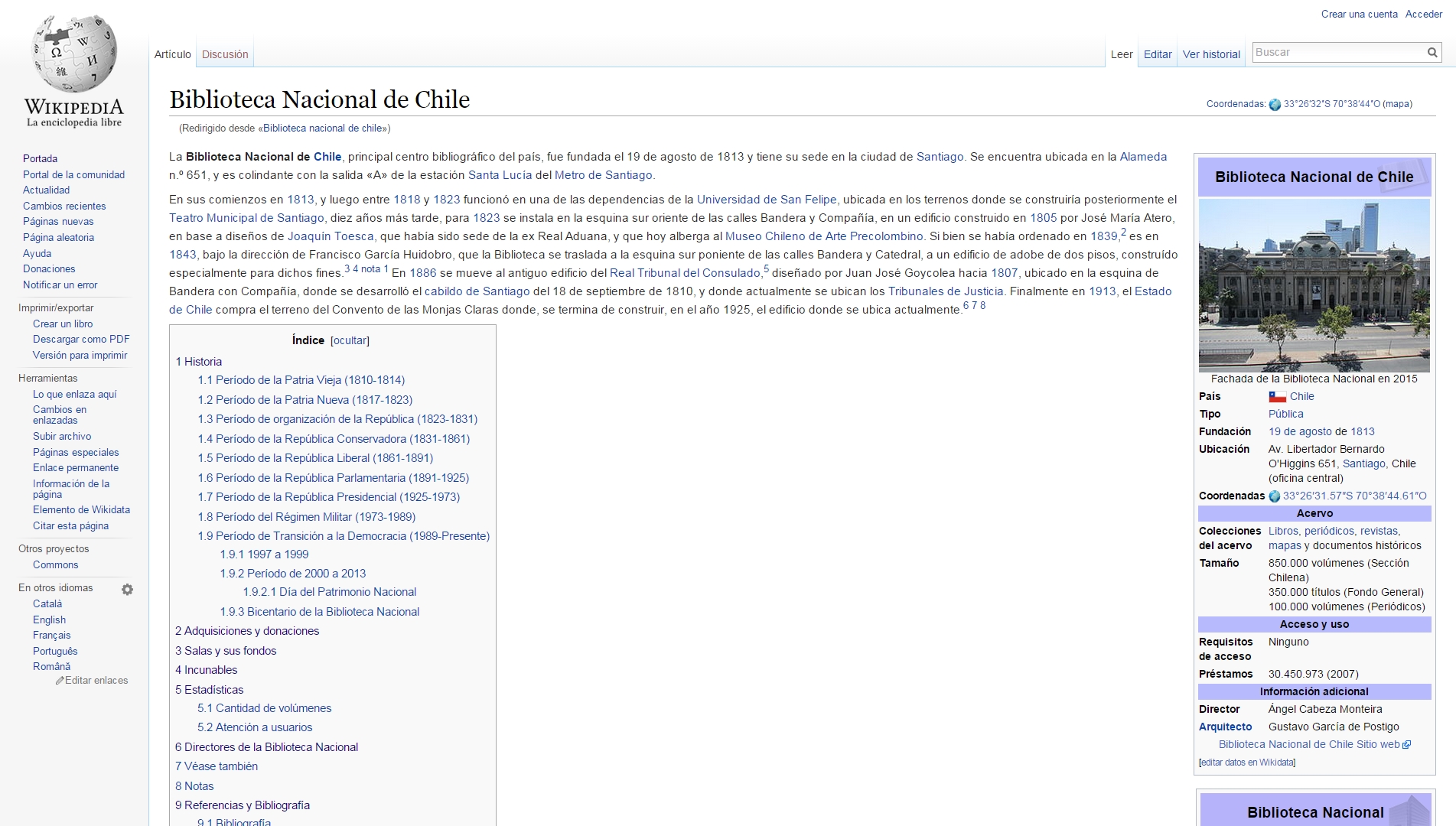Click Citar esta página link
Viewport: 1456px width, 826px height.
70,525
